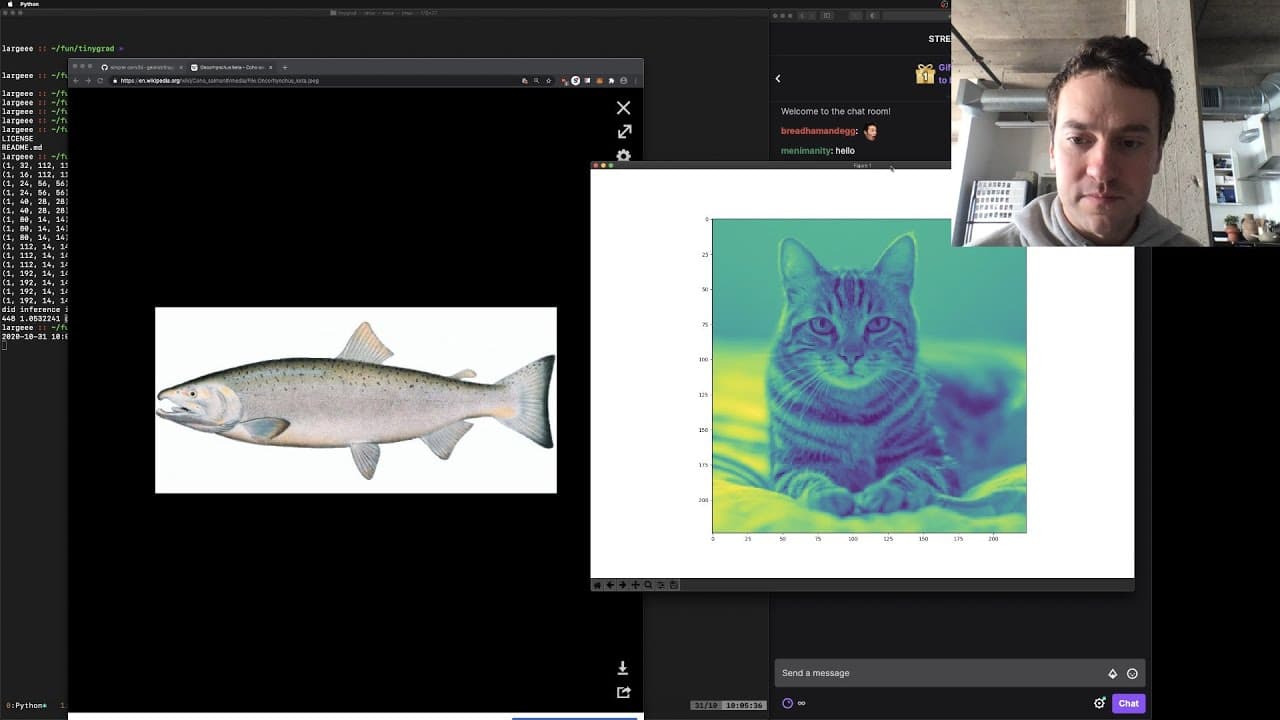
Task: Download the salmon image file
Action: [622, 668]
